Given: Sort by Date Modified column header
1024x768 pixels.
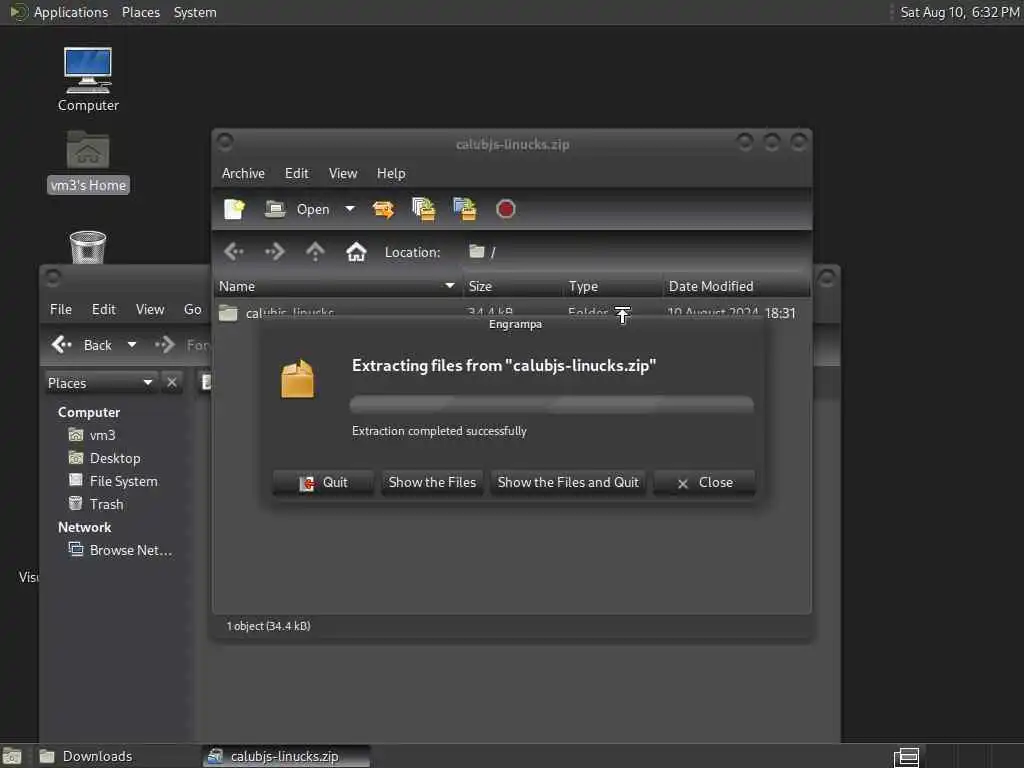Looking at the screenshot, I should [x=736, y=286].
